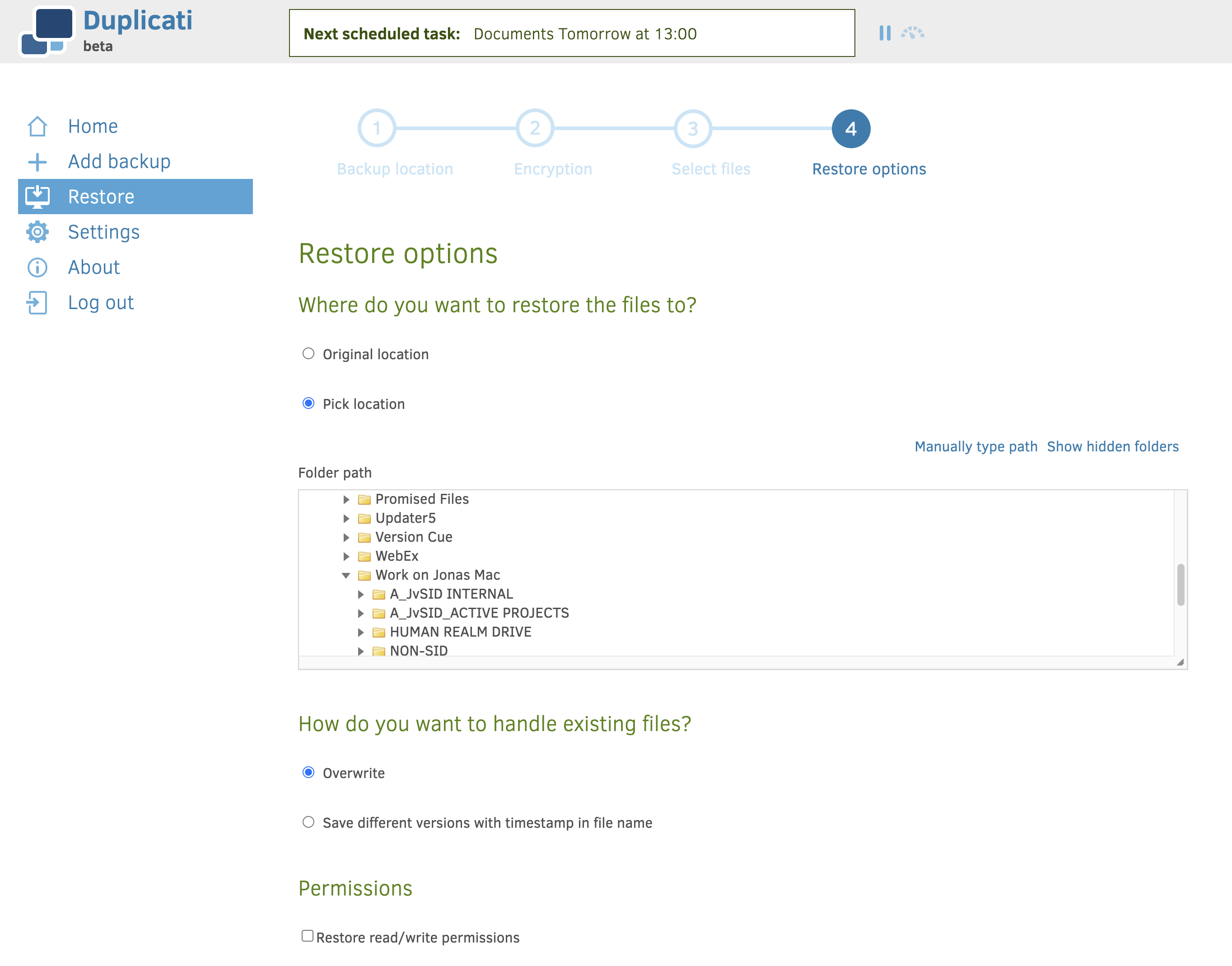
Task: Select the HUMAN REALM DRIVE tree row
Action: [460, 632]
